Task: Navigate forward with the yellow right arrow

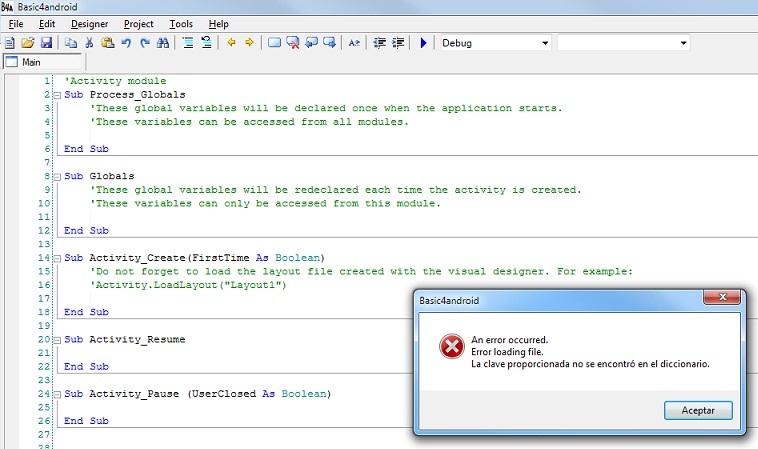Action: coord(249,43)
